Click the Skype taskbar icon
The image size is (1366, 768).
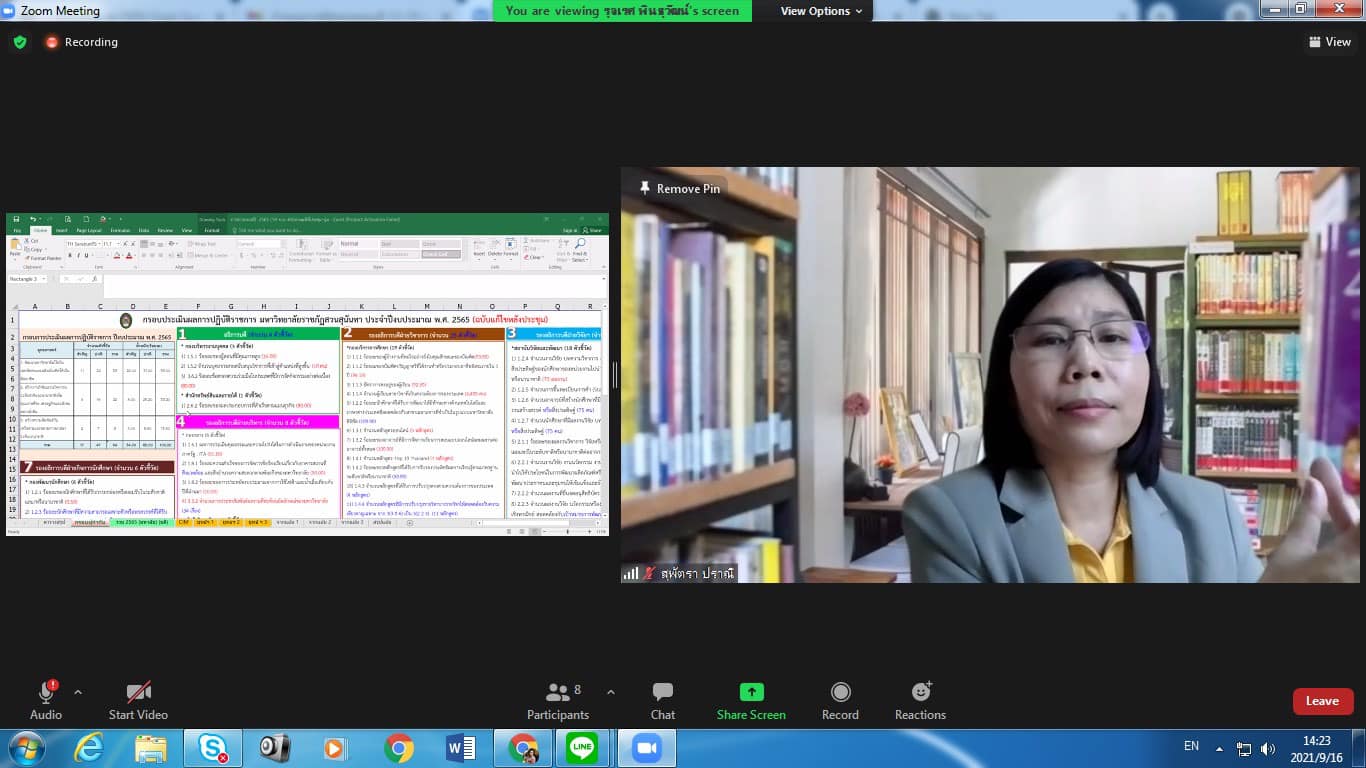212,748
